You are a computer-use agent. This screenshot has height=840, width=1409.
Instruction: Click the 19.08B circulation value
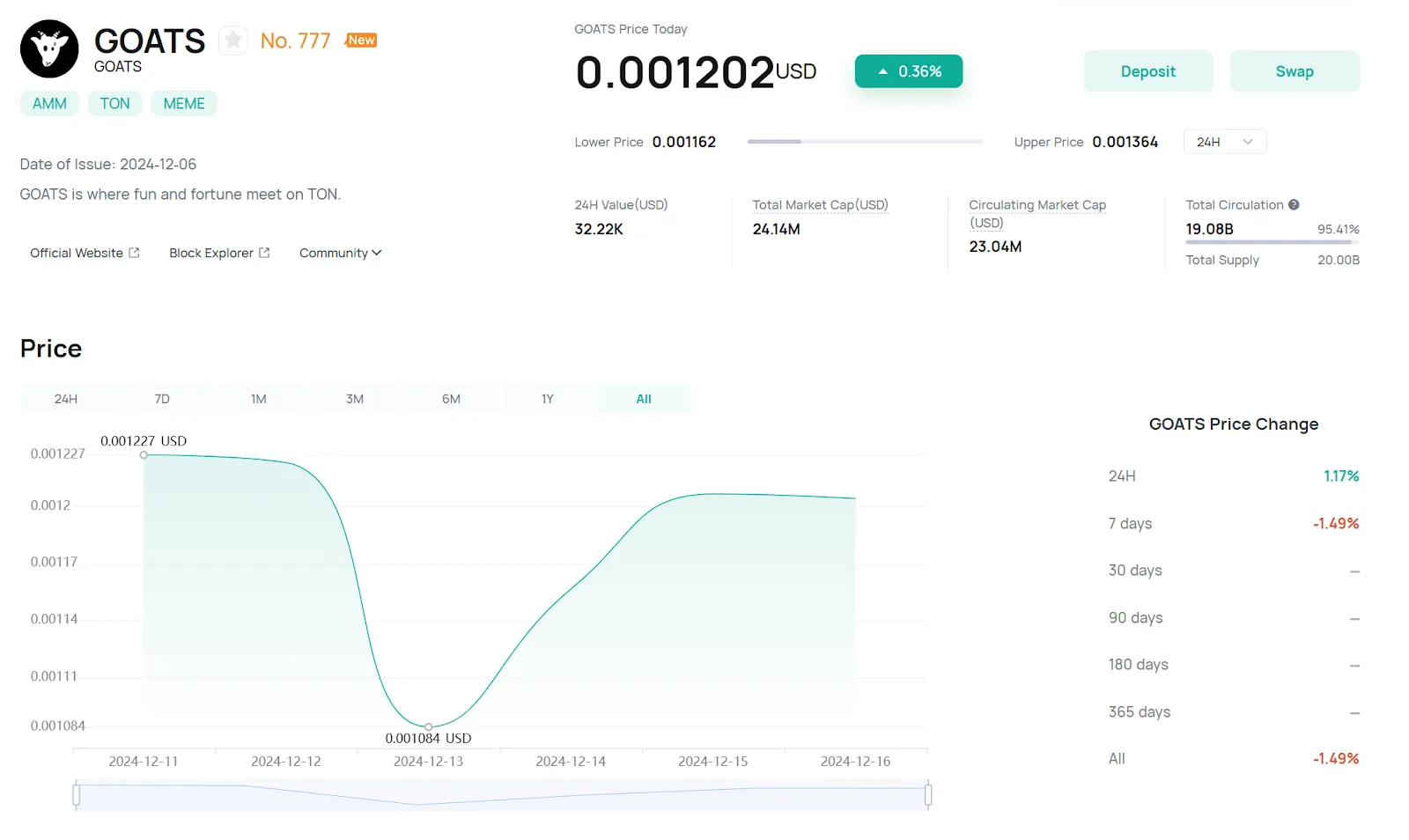tap(1209, 229)
